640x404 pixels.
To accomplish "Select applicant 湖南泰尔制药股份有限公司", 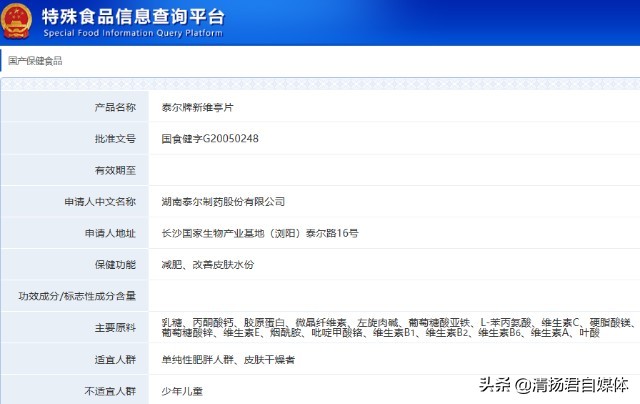I will click(x=223, y=202).
